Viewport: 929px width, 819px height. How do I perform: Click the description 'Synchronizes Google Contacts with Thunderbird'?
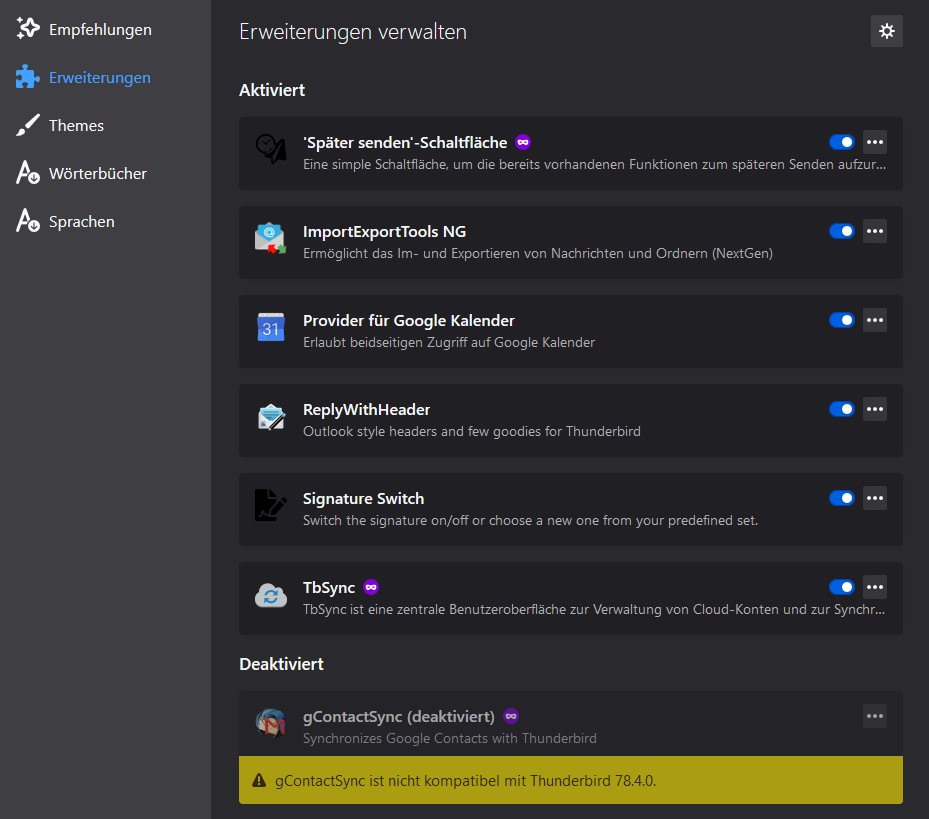450,738
